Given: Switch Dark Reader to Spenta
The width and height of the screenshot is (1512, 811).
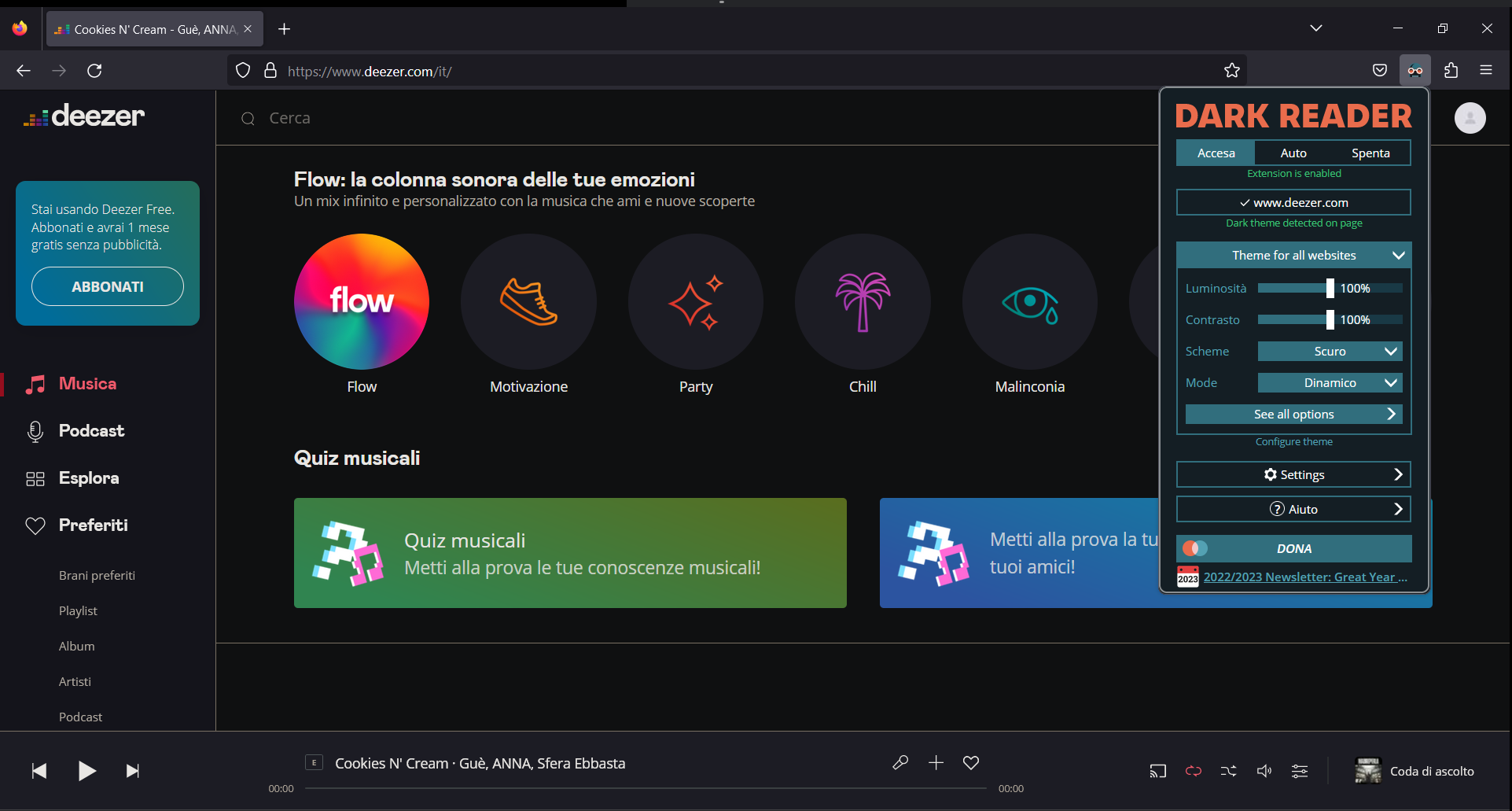Looking at the screenshot, I should coord(1370,153).
